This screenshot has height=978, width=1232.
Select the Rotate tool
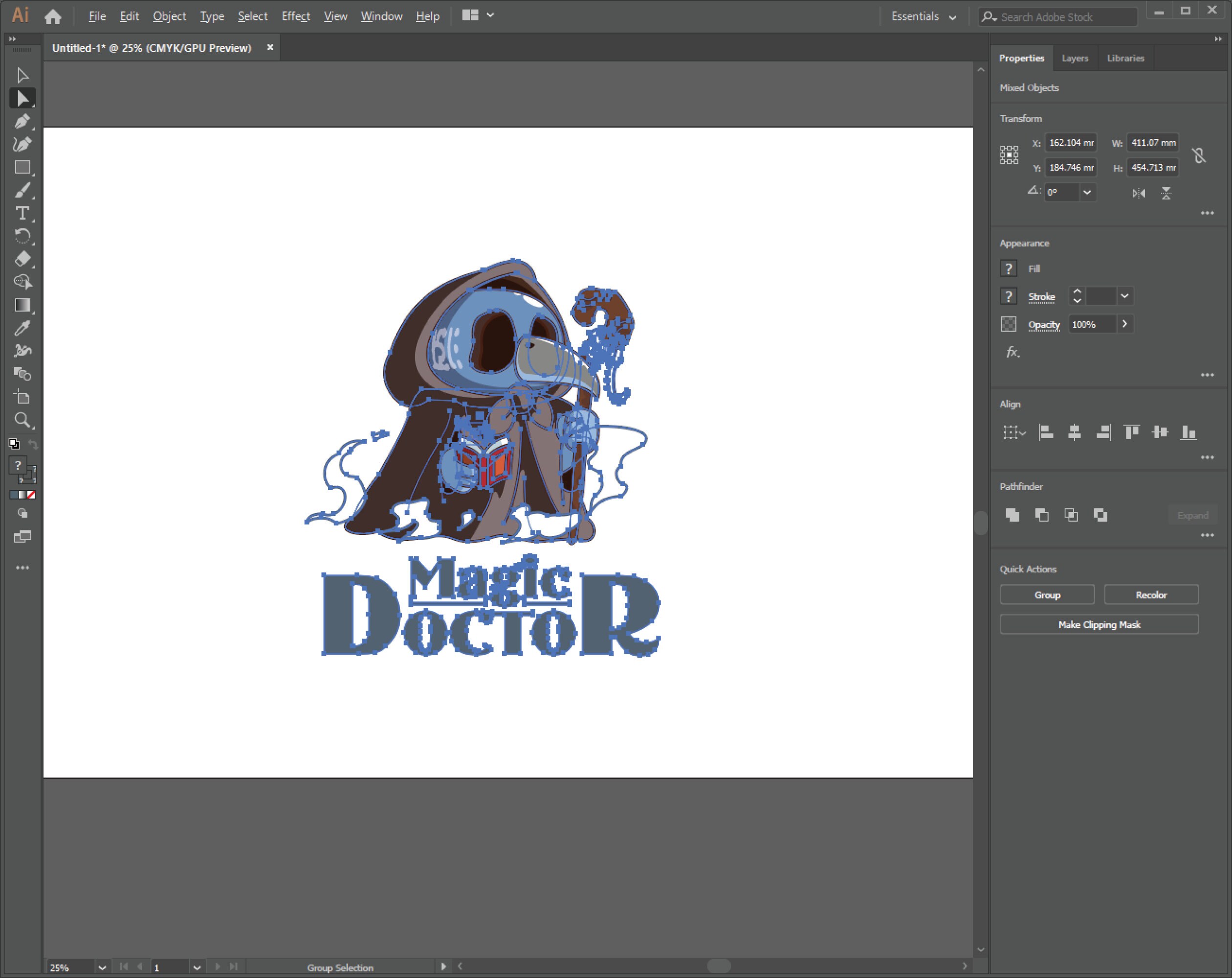[x=23, y=236]
